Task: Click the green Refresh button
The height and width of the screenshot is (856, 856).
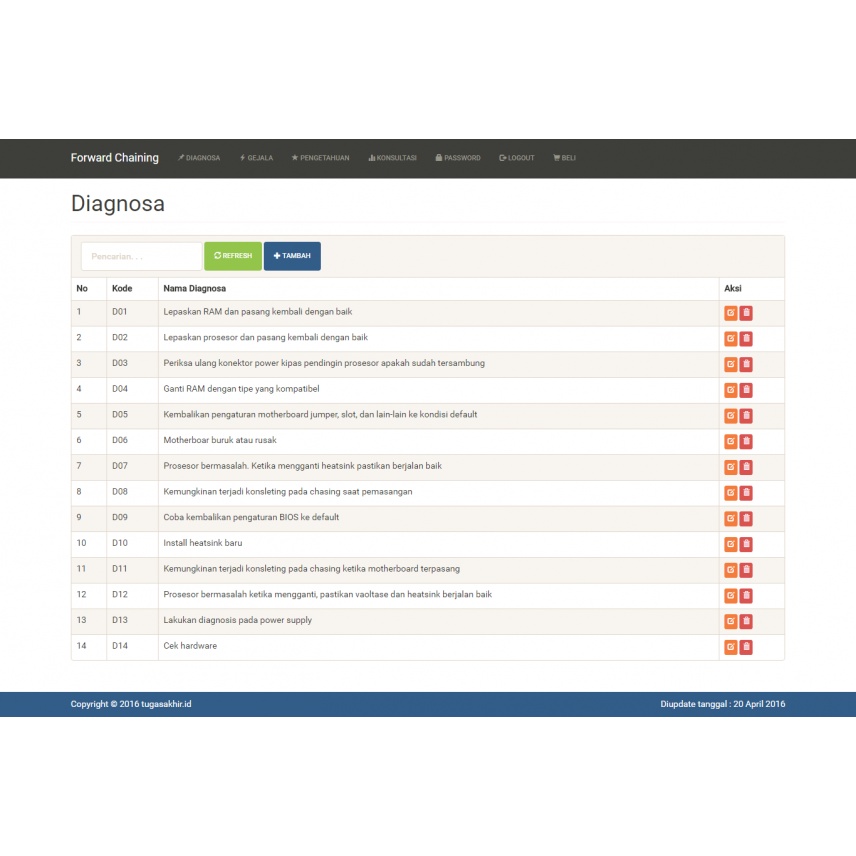Action: point(233,256)
